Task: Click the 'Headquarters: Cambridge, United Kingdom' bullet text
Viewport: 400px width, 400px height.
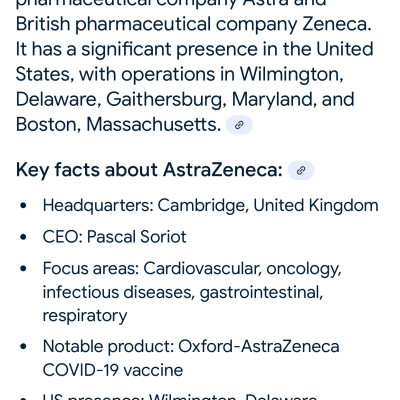Action: click(x=210, y=205)
